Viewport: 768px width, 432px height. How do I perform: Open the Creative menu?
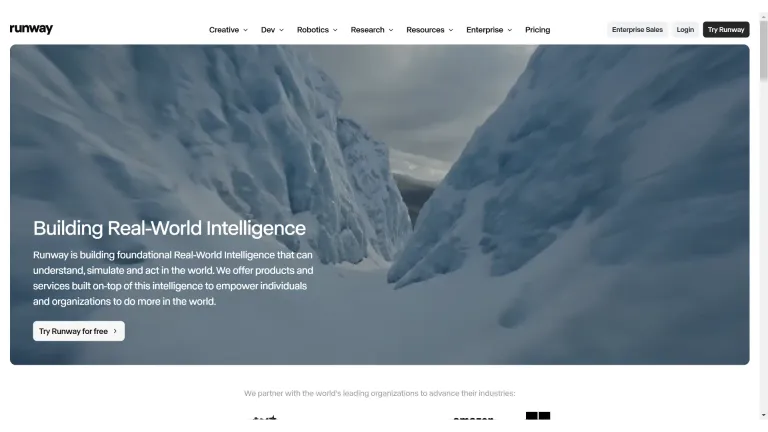pyautogui.click(x=228, y=30)
